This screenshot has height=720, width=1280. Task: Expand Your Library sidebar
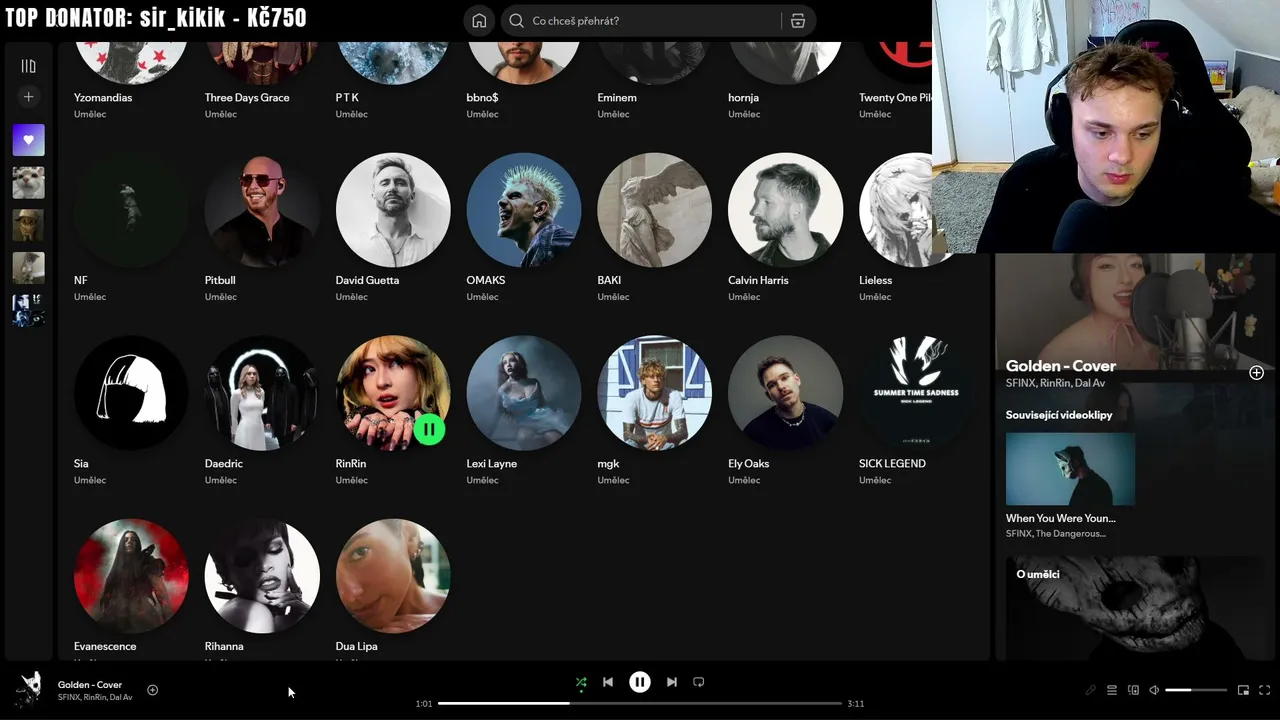28,66
